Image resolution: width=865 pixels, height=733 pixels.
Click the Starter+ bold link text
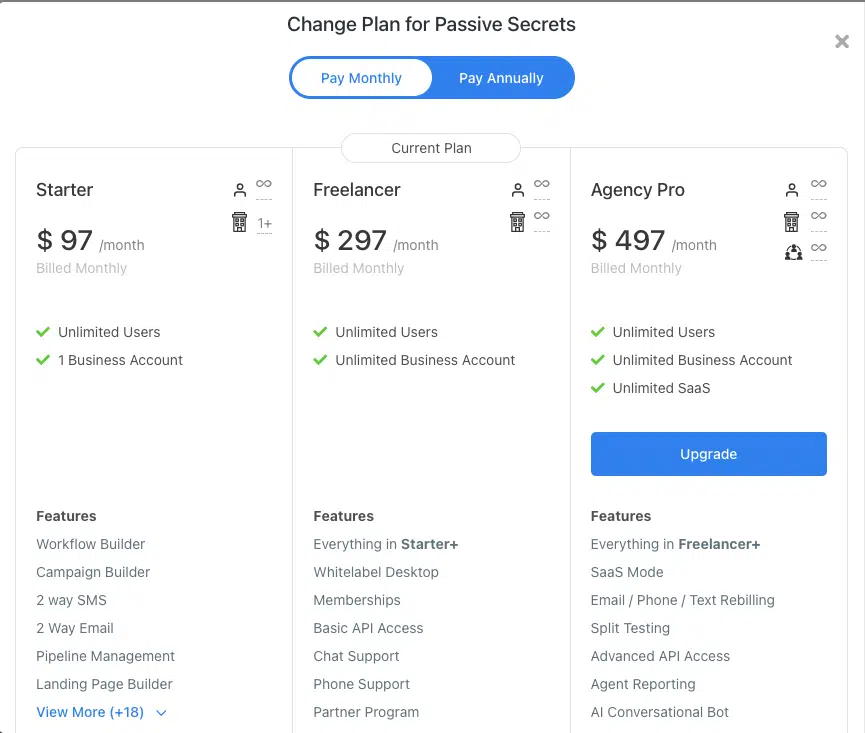[x=429, y=544]
